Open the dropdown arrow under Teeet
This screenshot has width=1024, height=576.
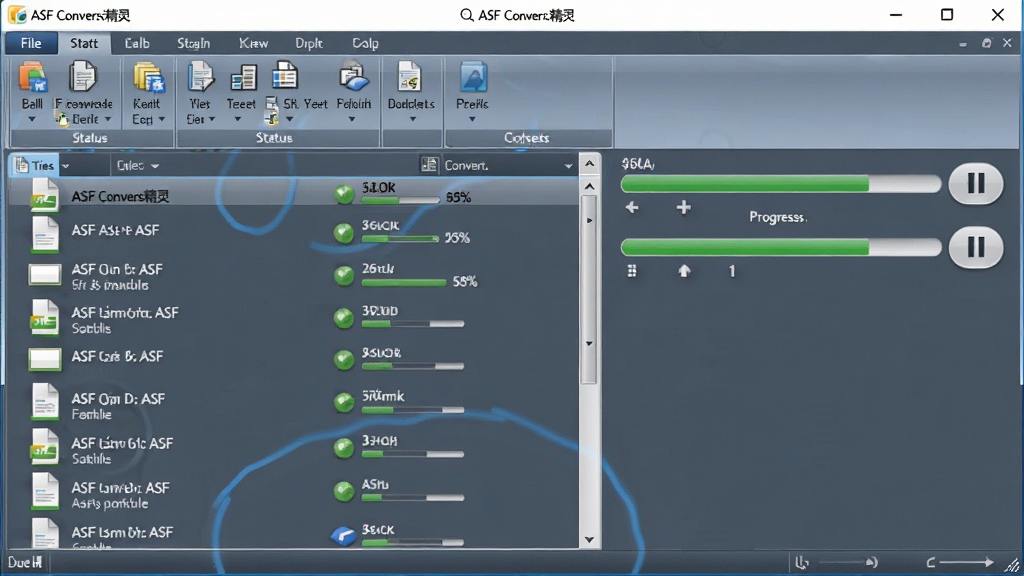click(238, 120)
